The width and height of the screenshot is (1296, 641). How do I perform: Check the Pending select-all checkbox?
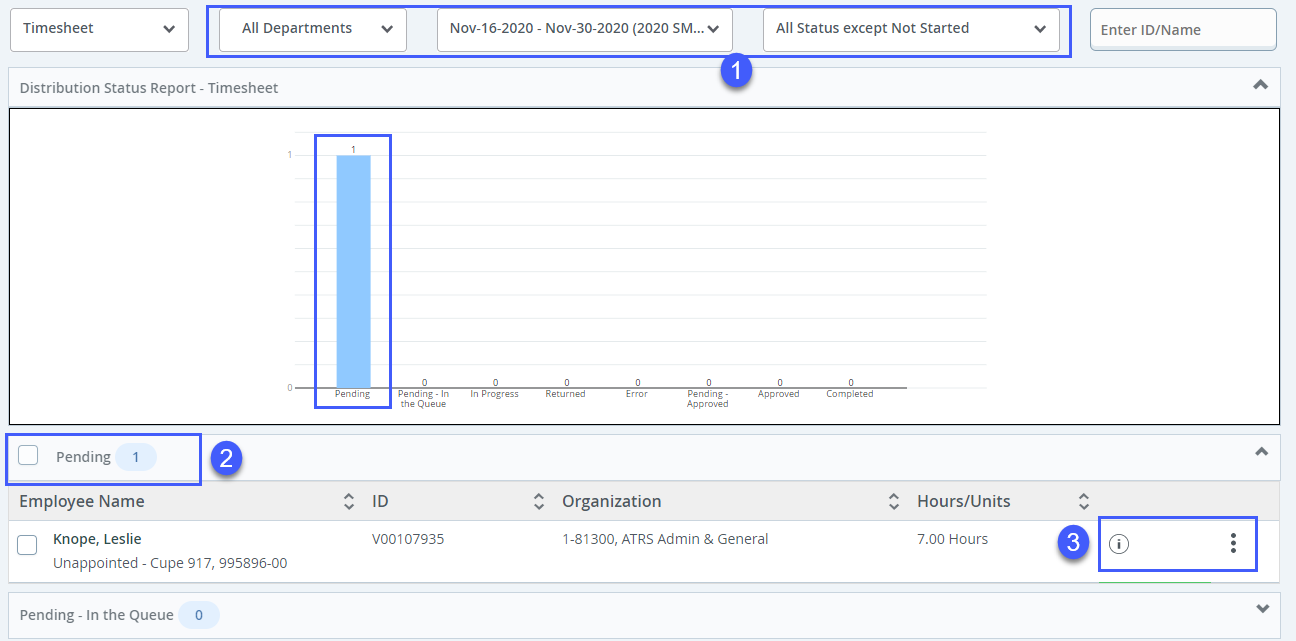pos(29,456)
